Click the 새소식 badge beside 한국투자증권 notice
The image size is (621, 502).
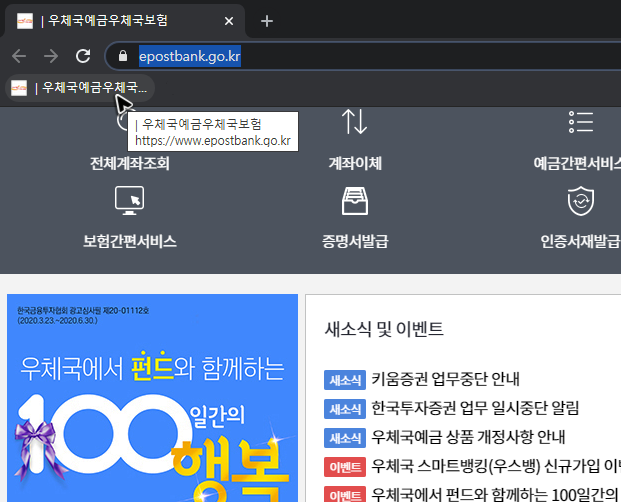point(345,409)
